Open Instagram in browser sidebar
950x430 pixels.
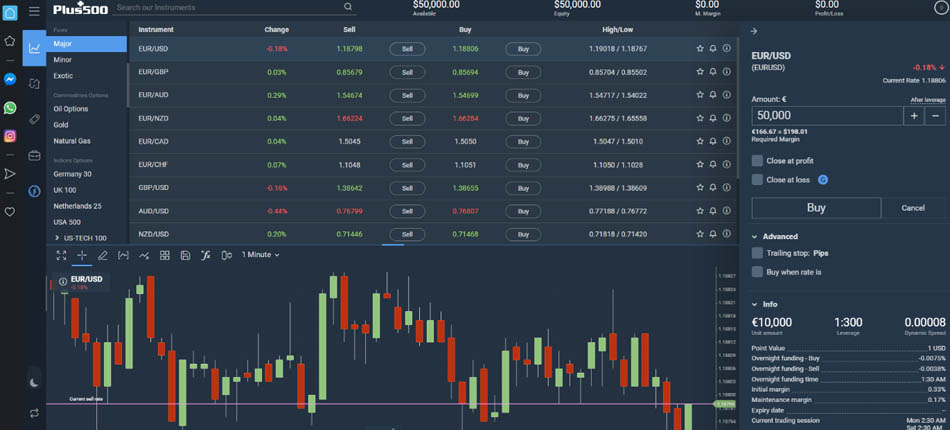coord(10,136)
